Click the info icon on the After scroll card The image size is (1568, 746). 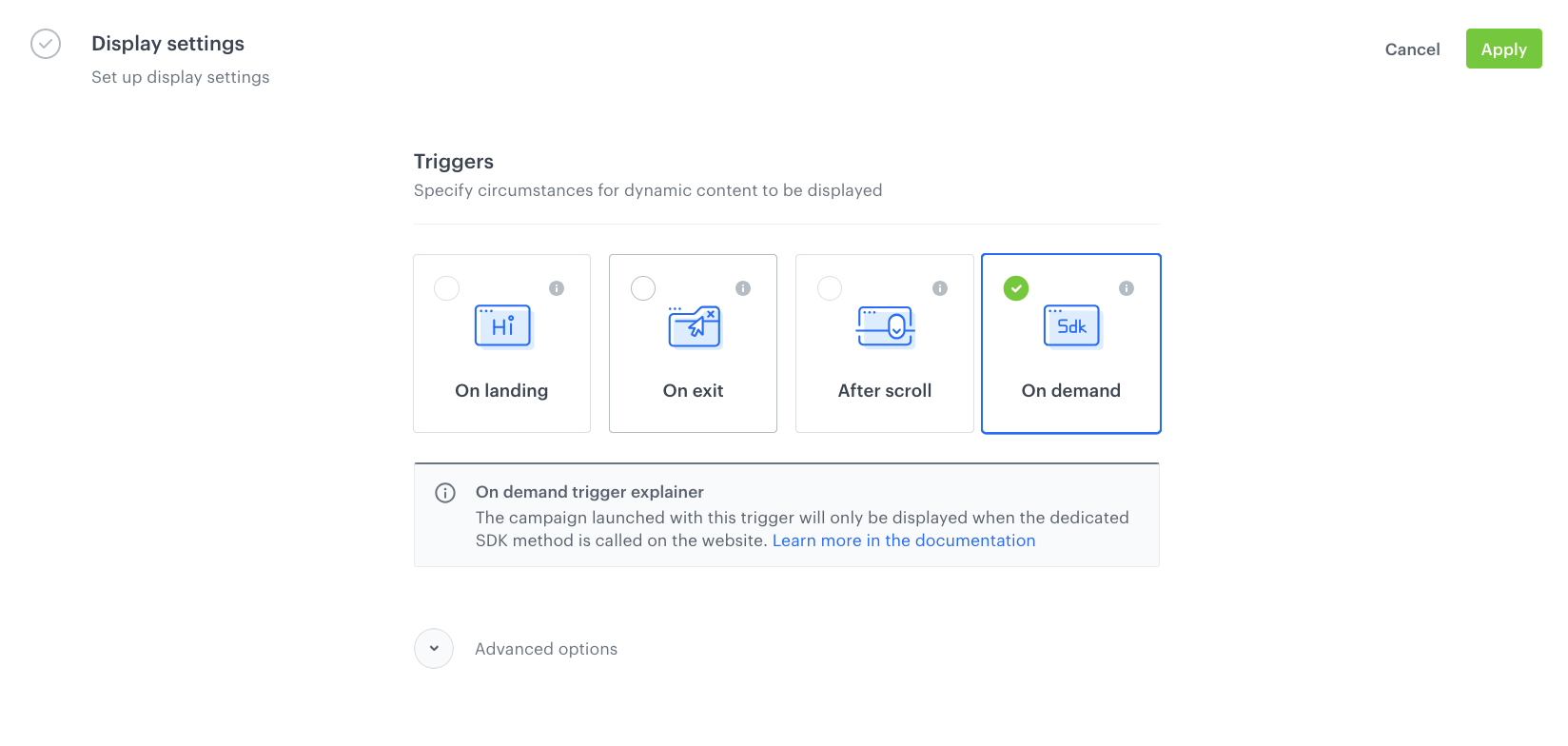pos(940,287)
